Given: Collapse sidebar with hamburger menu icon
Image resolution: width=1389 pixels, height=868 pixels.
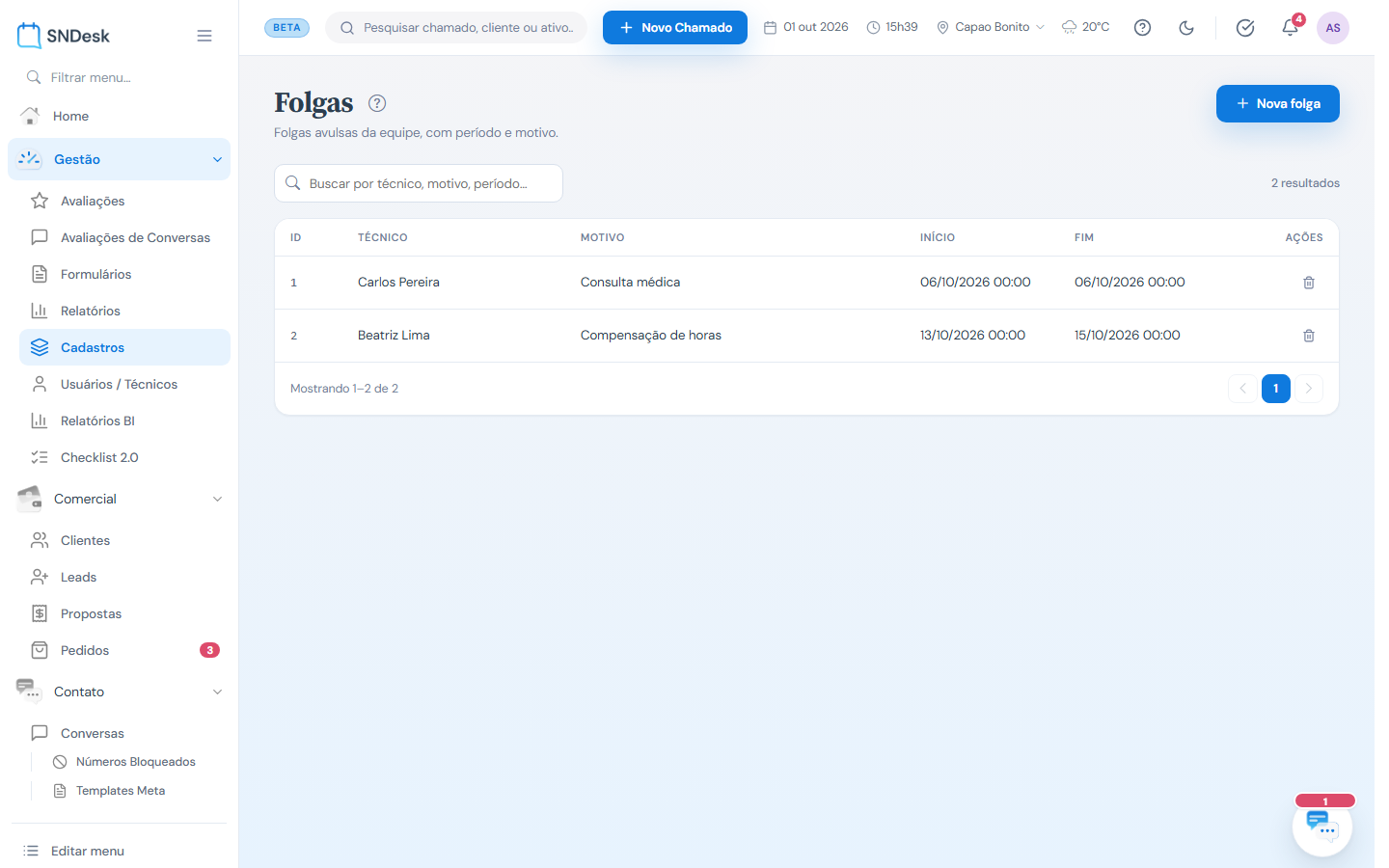Looking at the screenshot, I should point(204,36).
